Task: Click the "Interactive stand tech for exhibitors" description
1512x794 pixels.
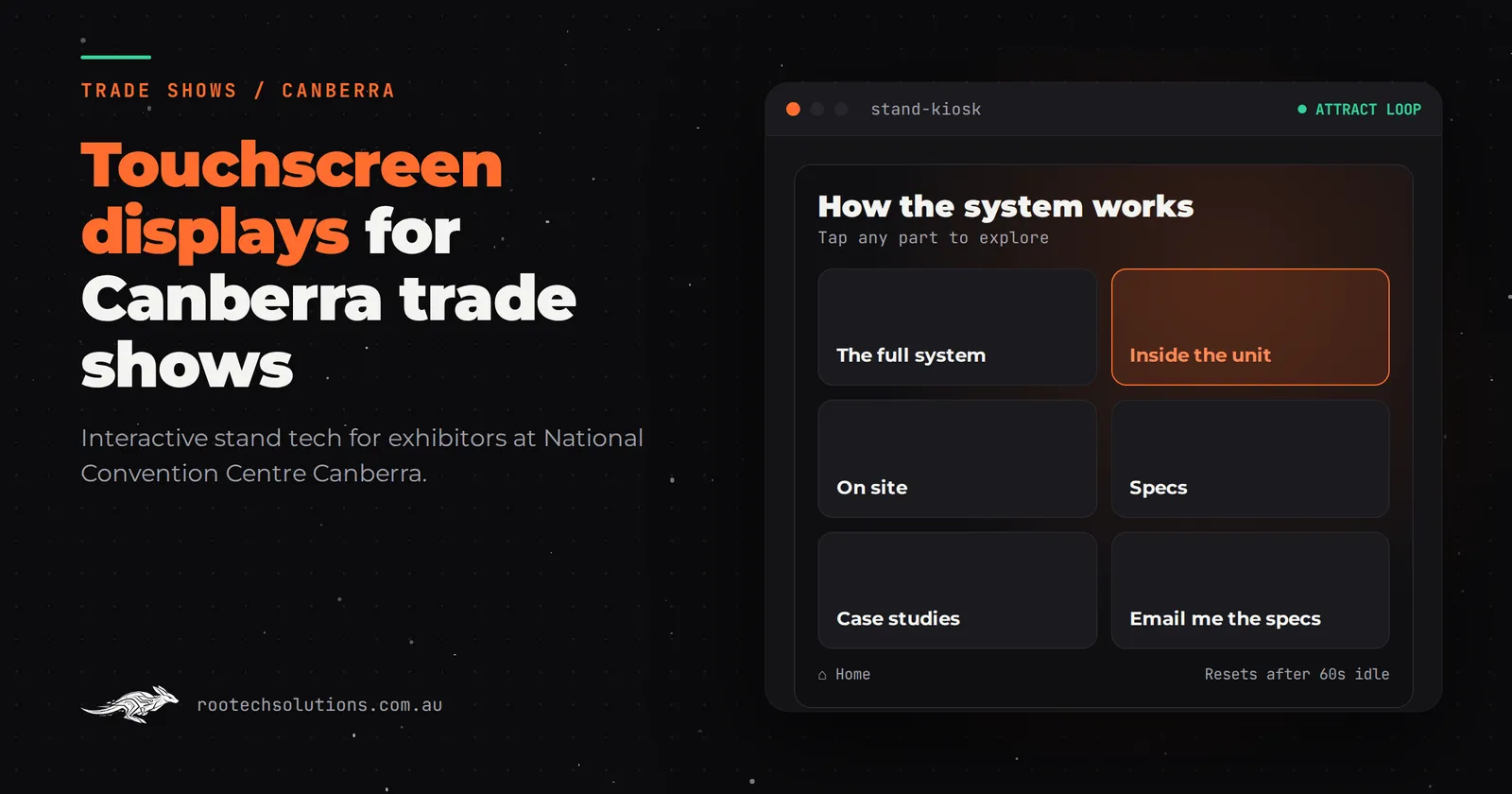Action: [362, 456]
